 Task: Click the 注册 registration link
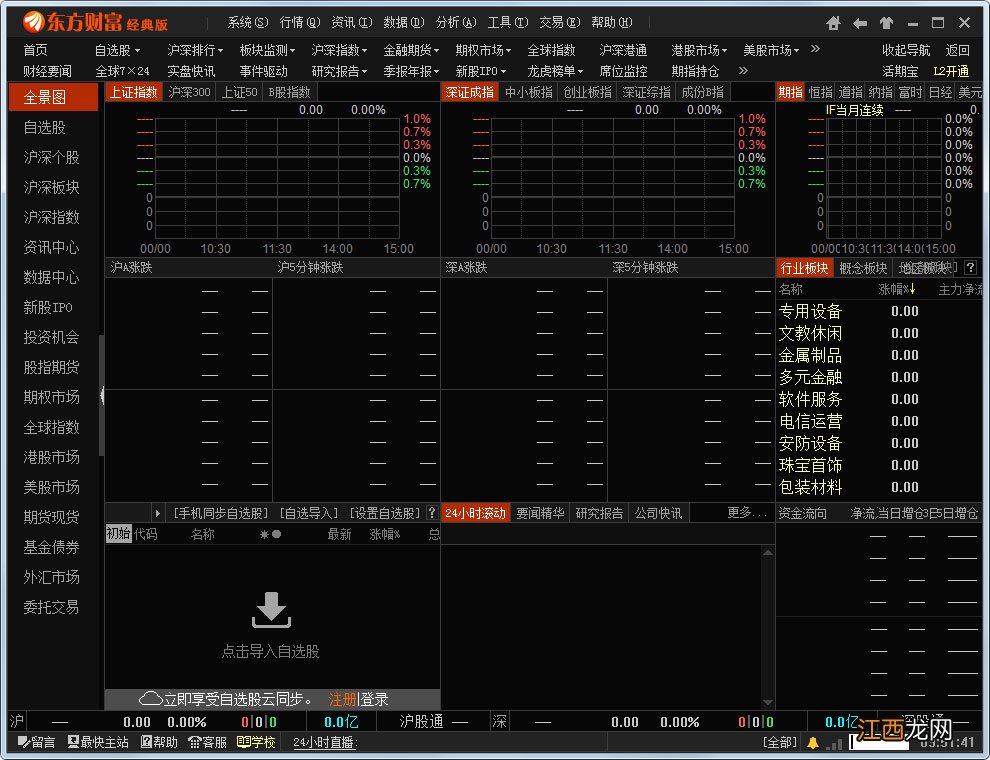342,698
